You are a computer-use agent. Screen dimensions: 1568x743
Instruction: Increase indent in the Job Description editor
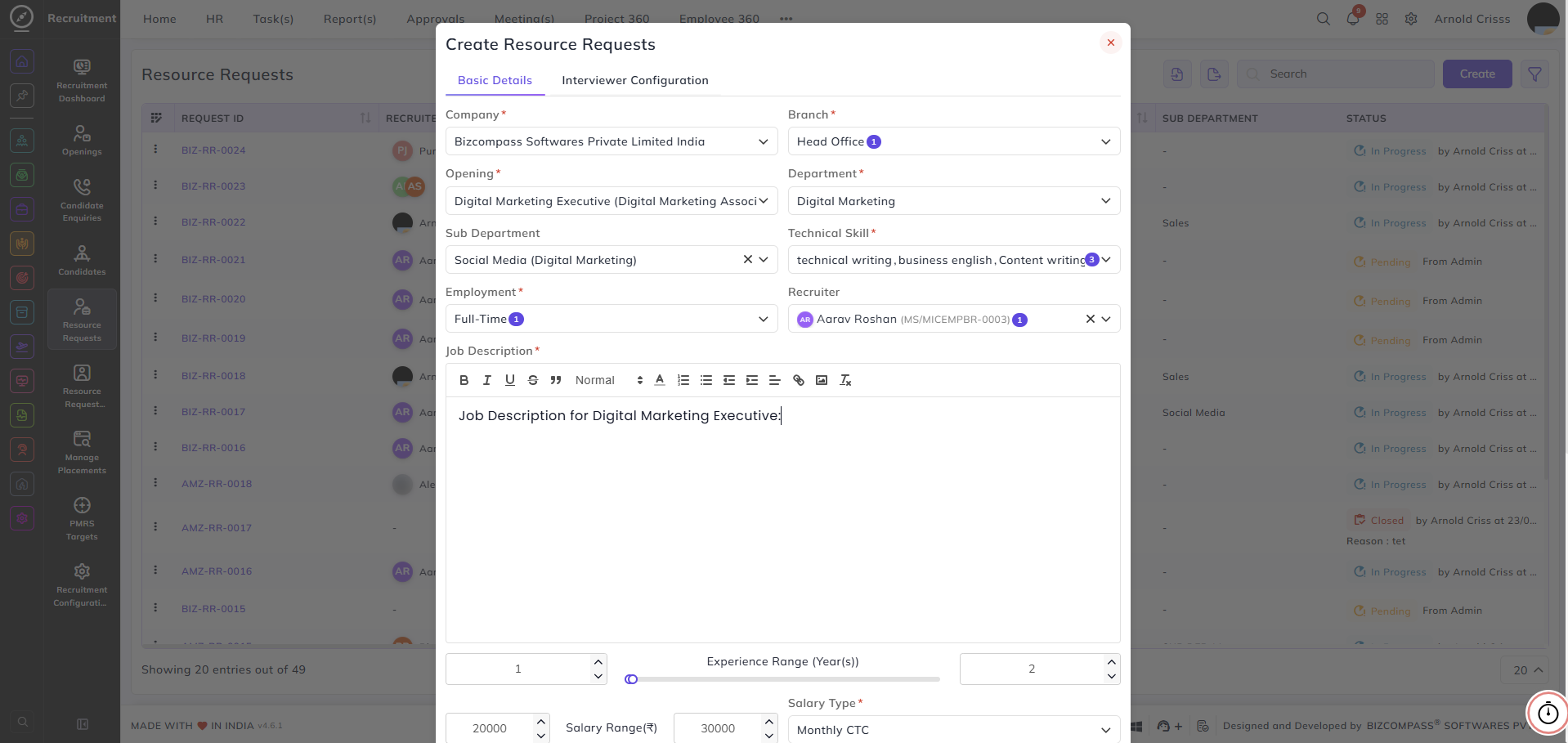[x=752, y=380]
